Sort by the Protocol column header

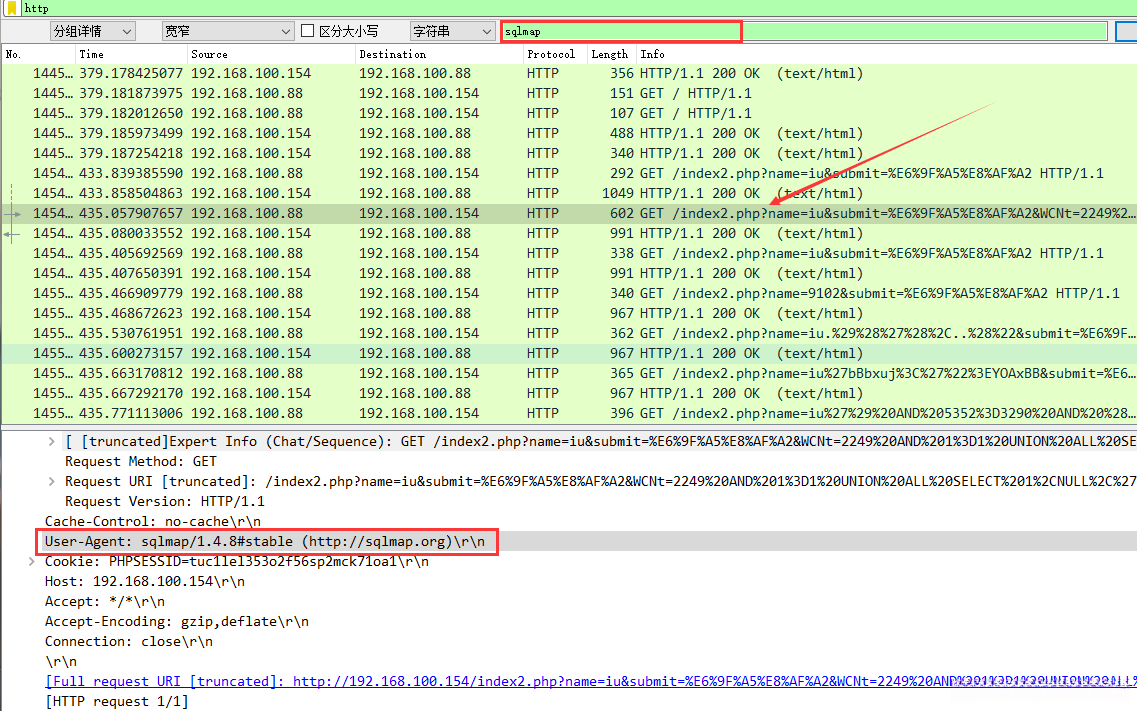555,54
